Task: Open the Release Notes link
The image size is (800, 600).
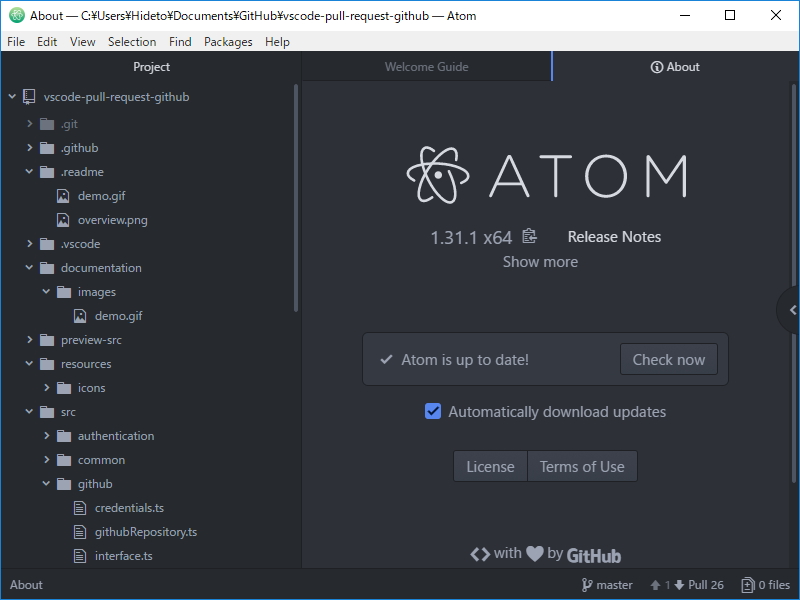Action: pyautogui.click(x=613, y=236)
